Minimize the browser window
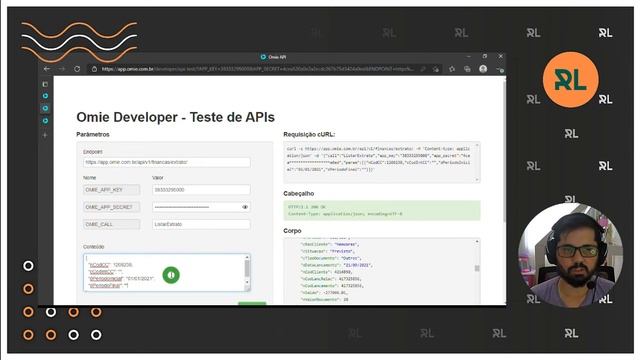The height and width of the screenshot is (360, 640). coord(469,56)
